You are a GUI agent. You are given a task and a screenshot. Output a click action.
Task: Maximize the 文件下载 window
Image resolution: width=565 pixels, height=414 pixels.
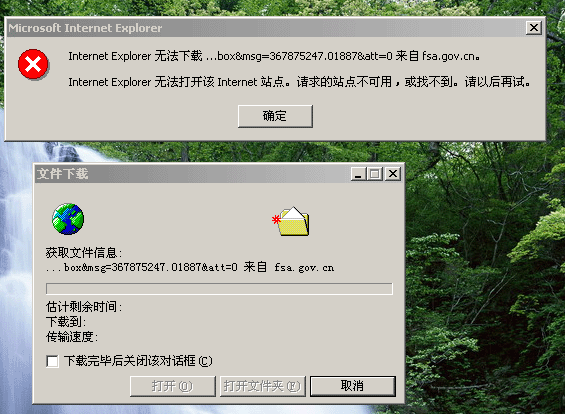pos(375,174)
